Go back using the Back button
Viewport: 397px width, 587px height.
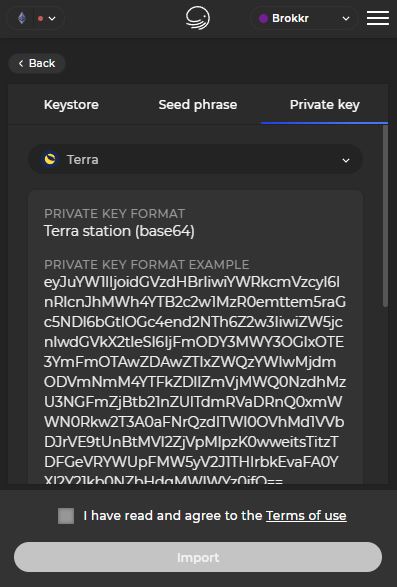pyautogui.click(x=37, y=63)
